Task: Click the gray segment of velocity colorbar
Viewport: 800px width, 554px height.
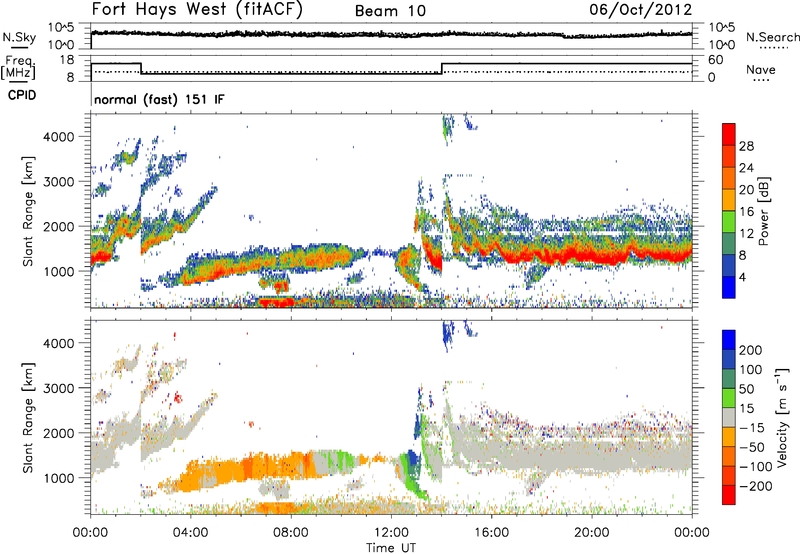Action: point(729,417)
